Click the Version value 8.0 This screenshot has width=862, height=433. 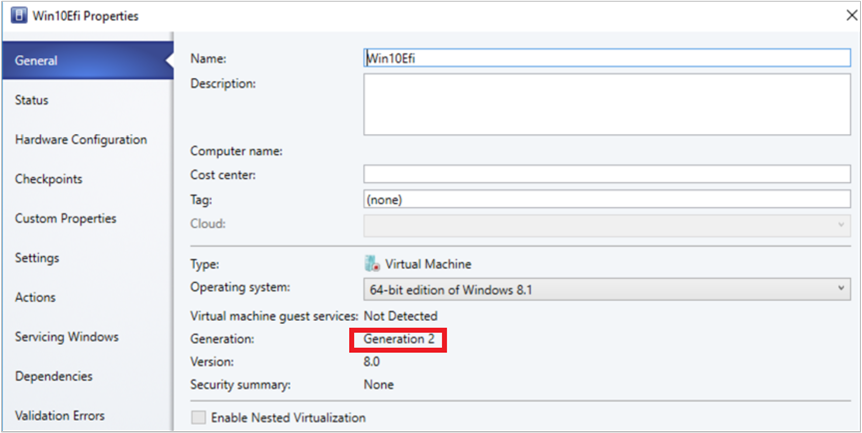pos(372,362)
